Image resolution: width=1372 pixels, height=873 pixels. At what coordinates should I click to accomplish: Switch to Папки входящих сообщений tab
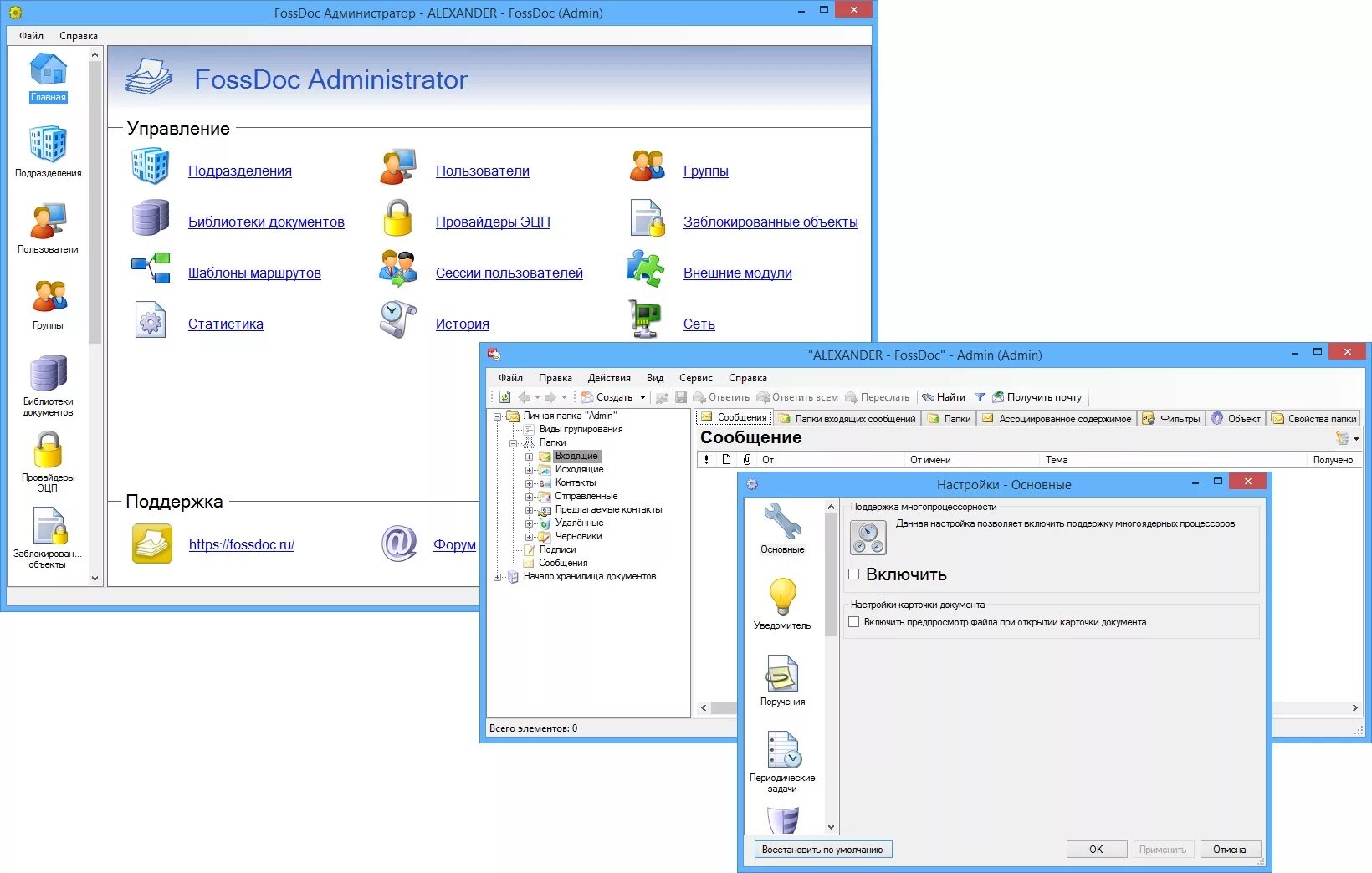847,419
